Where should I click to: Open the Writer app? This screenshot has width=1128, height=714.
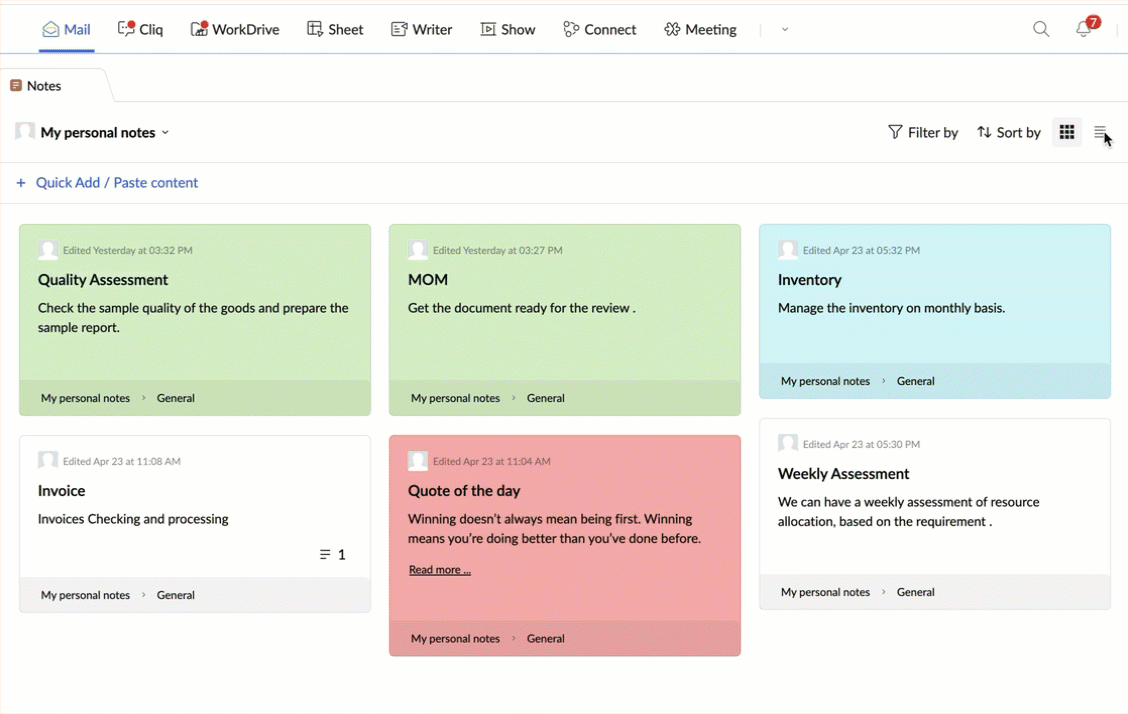421,29
